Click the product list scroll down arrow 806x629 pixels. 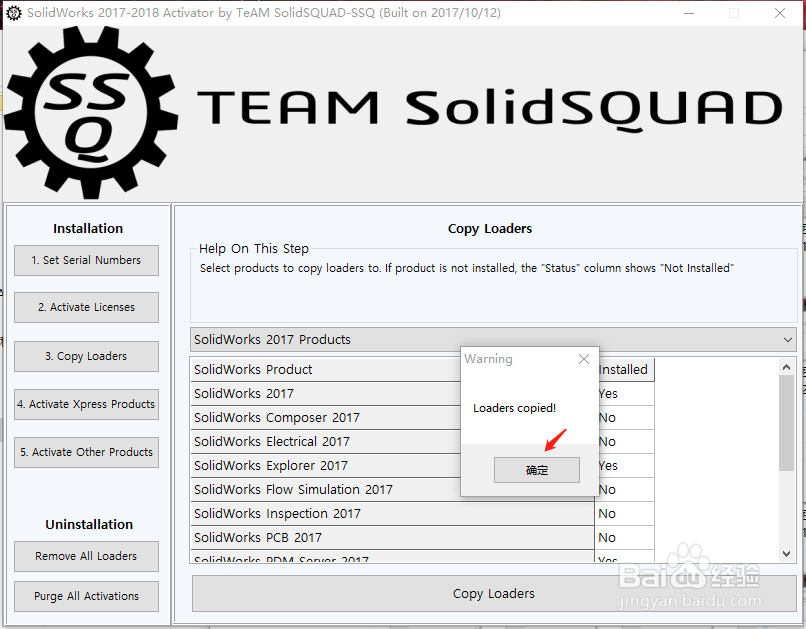point(786,553)
